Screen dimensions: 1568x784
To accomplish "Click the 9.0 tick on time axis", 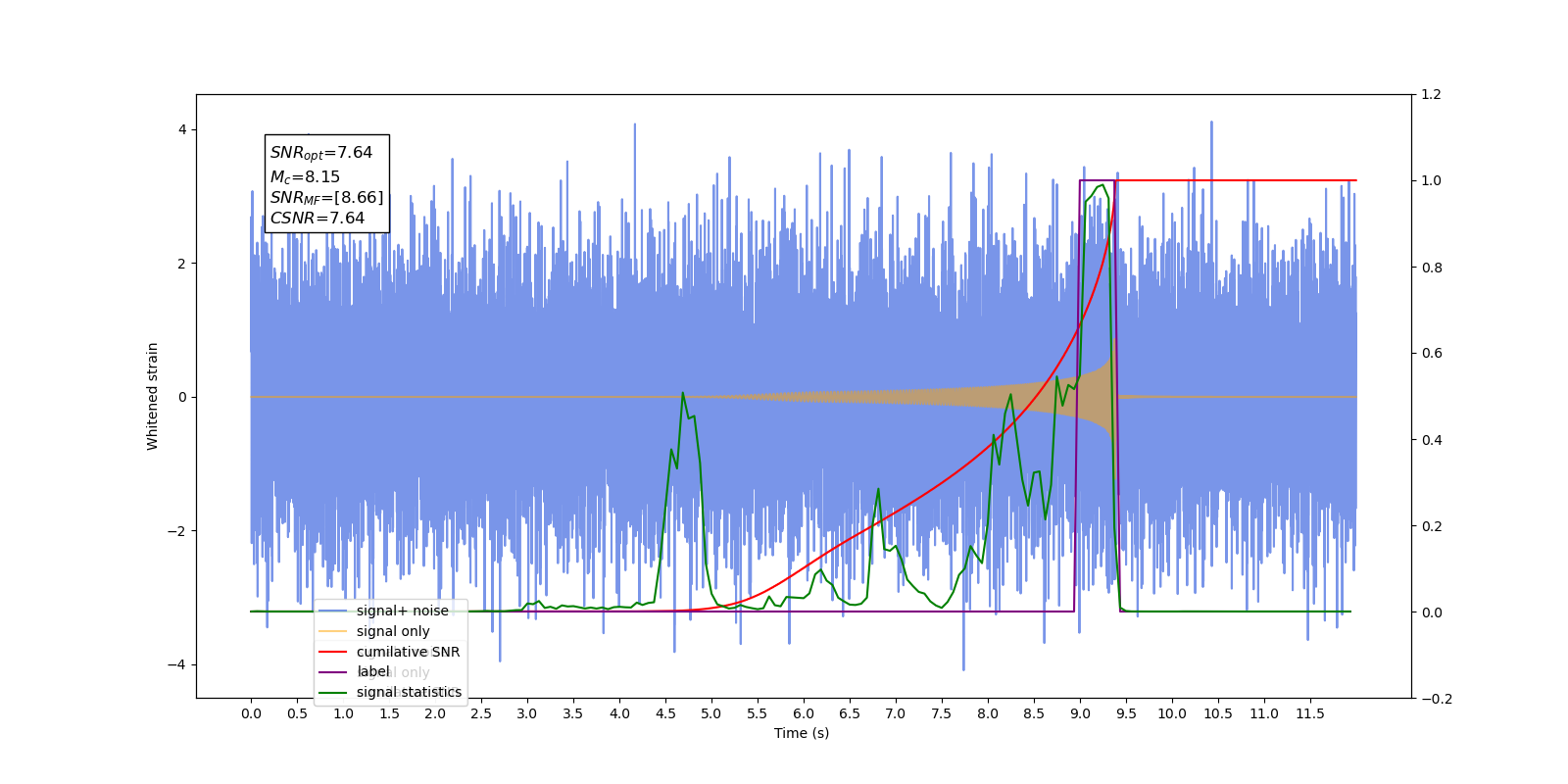I will (x=1080, y=713).
